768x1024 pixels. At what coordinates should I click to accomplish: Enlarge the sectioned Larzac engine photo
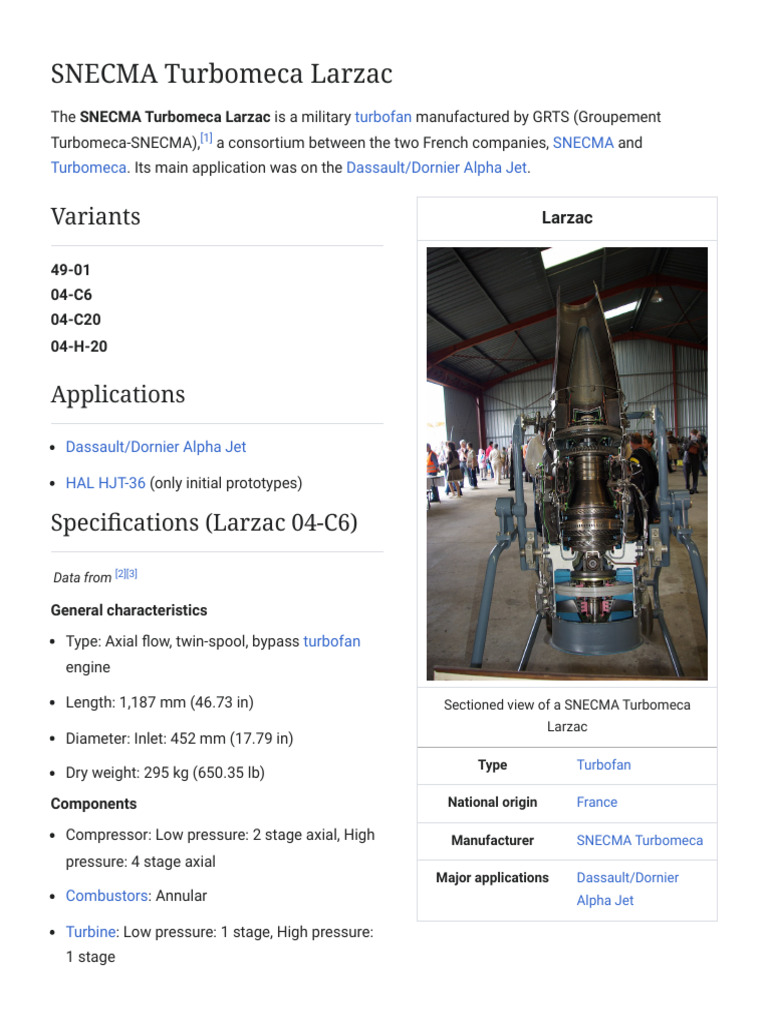tap(567, 464)
